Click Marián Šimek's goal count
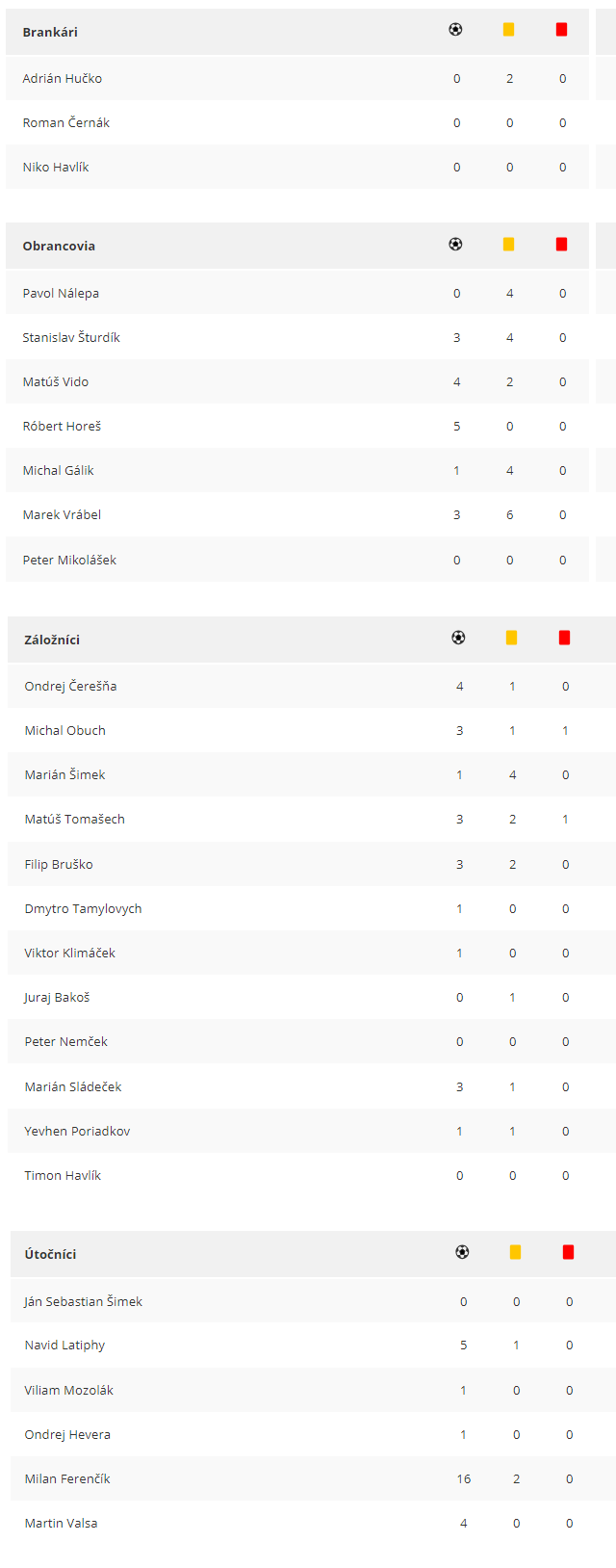The width and height of the screenshot is (616, 1568). point(459,775)
